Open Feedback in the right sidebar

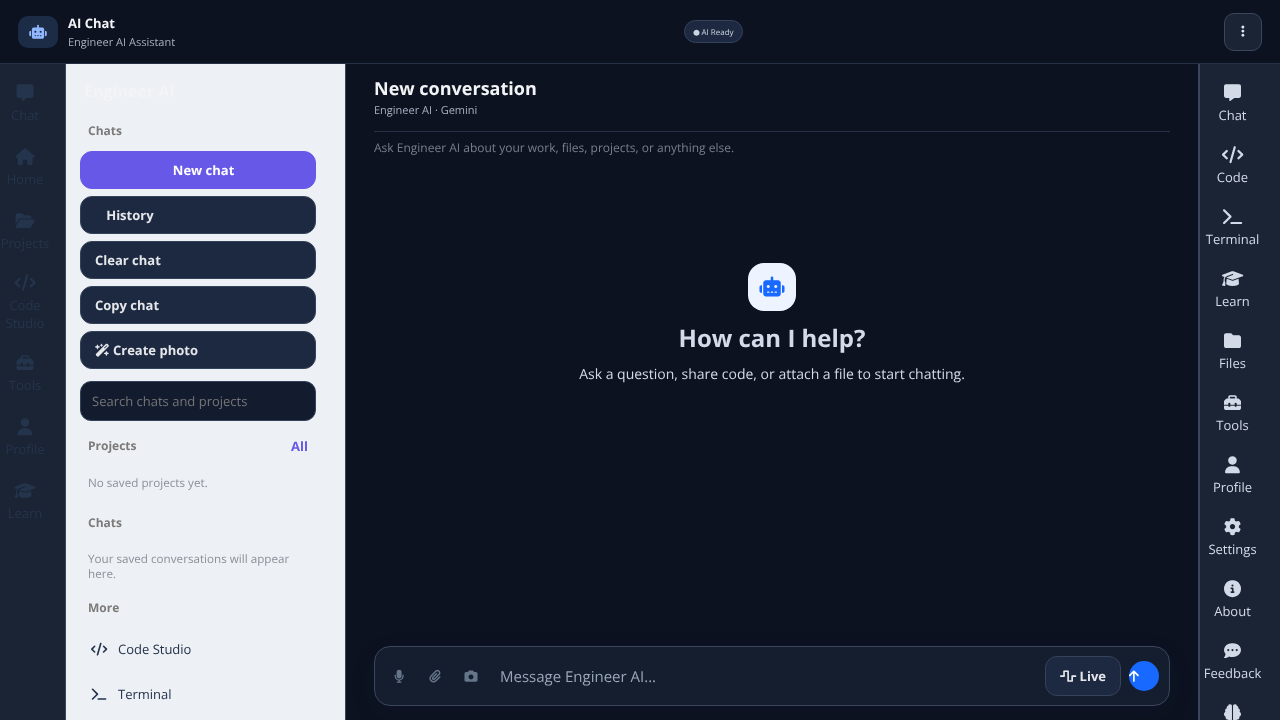point(1232,661)
